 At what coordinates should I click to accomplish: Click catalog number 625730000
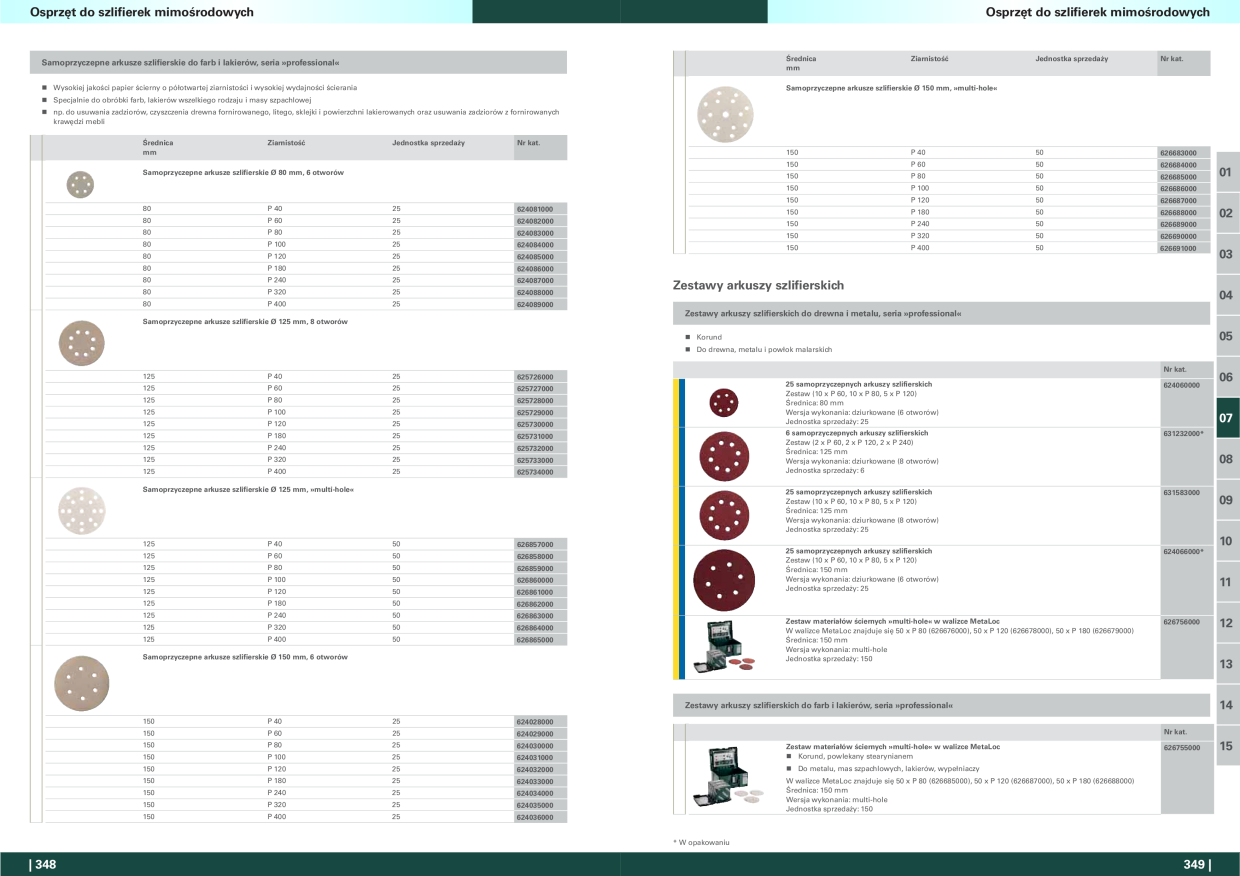[535, 424]
